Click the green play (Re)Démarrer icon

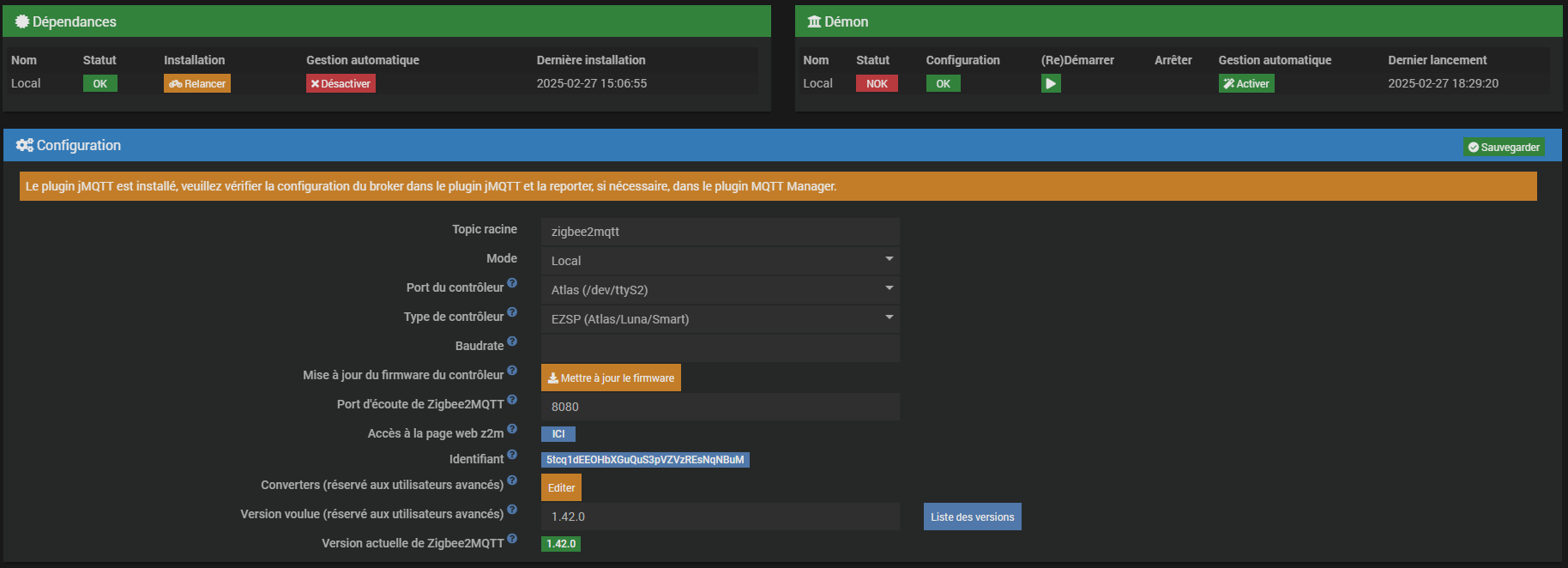click(1050, 83)
